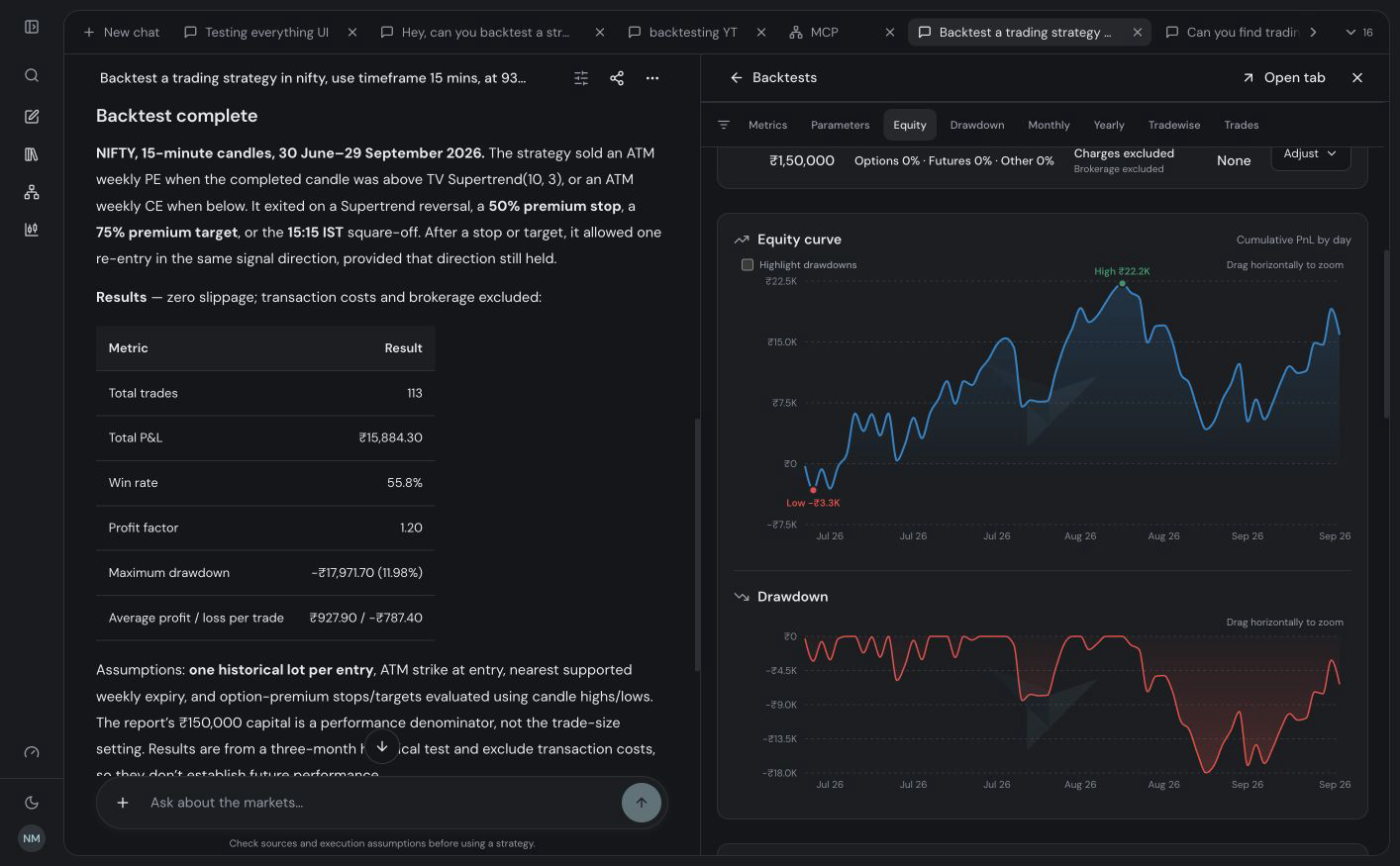Add an attachment with the plus icon
Viewport: 1400px width, 866px height.
[123, 803]
